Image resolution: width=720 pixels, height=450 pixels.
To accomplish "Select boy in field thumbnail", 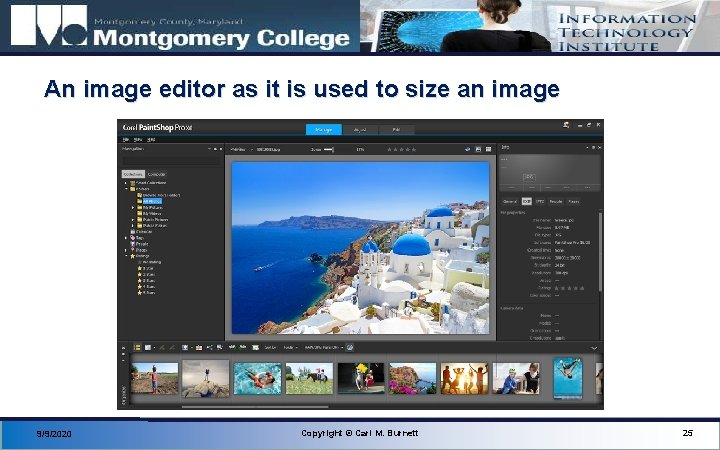I will (154, 378).
